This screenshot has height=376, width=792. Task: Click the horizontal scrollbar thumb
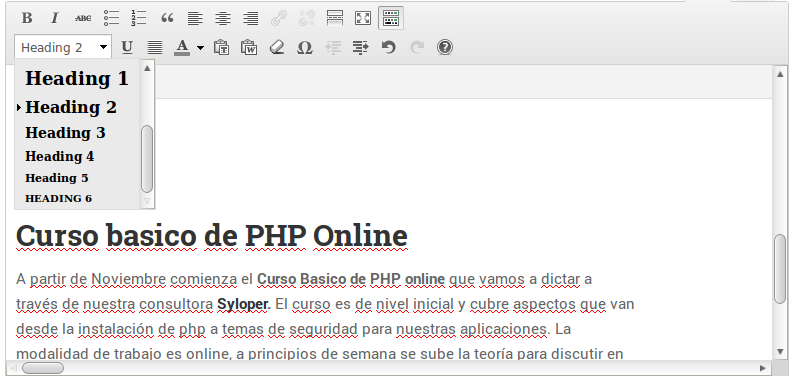click(43, 368)
